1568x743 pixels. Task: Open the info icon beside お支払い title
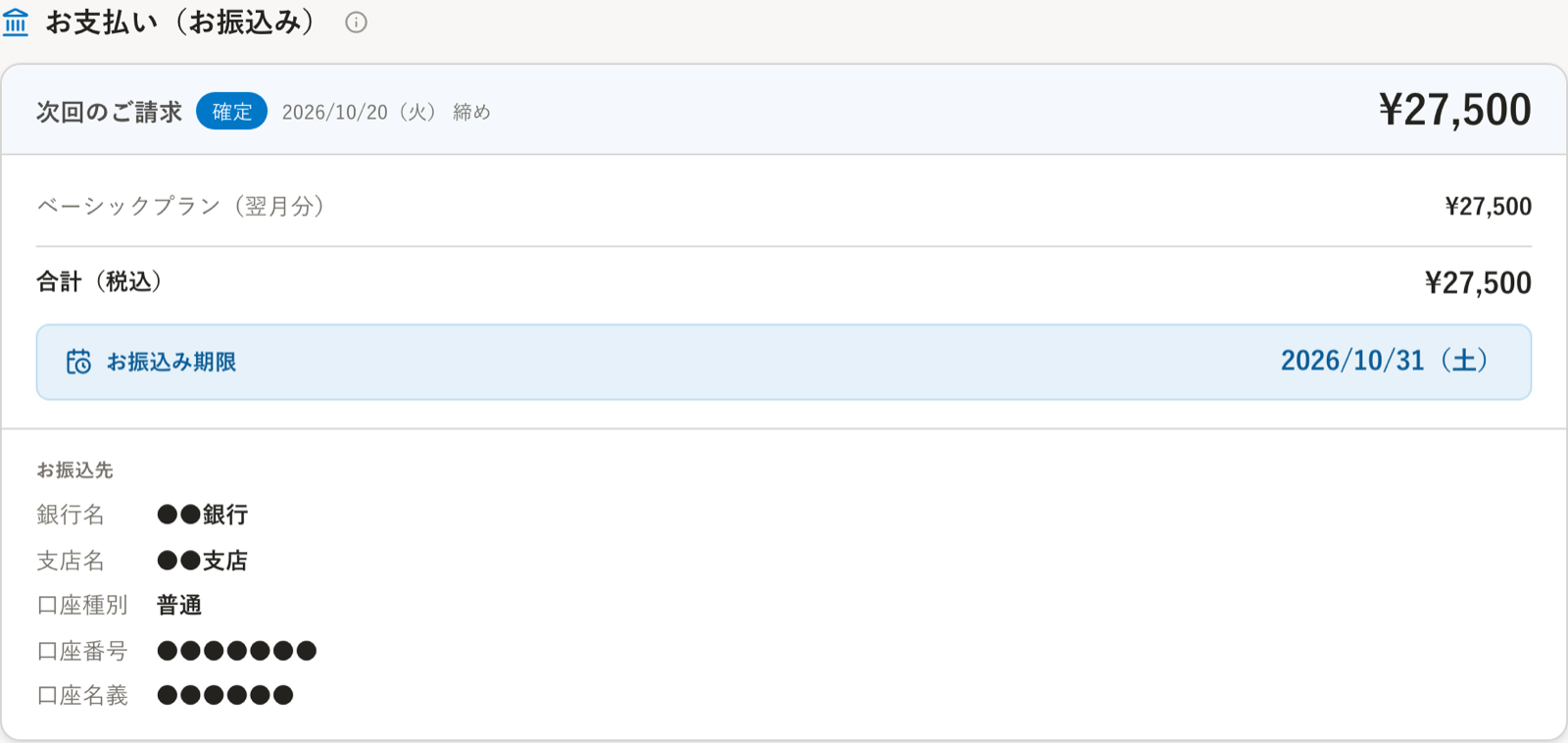coord(356,23)
